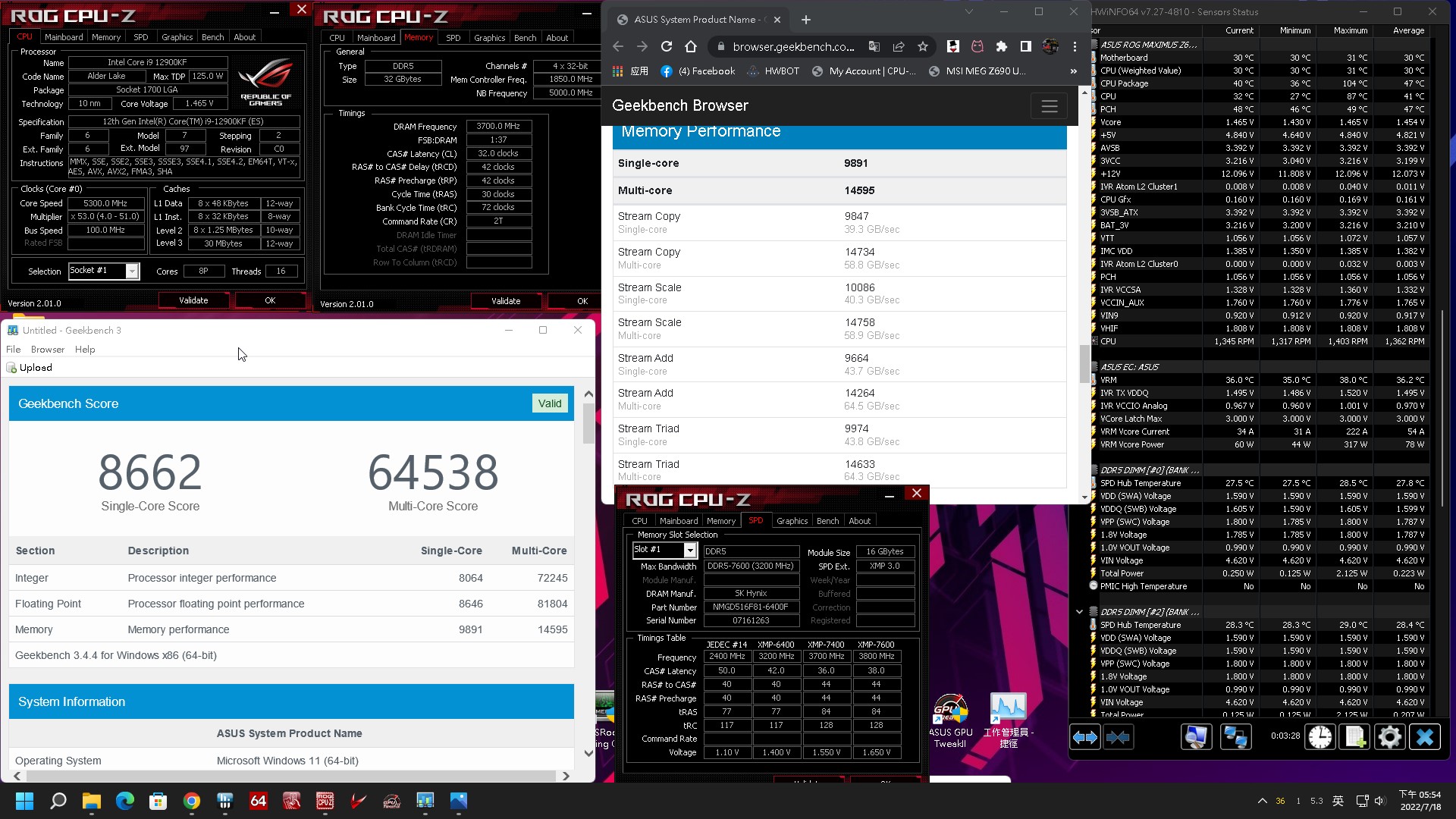Open AIDA64 taskbar icon
The image size is (1456, 819).
[x=259, y=801]
